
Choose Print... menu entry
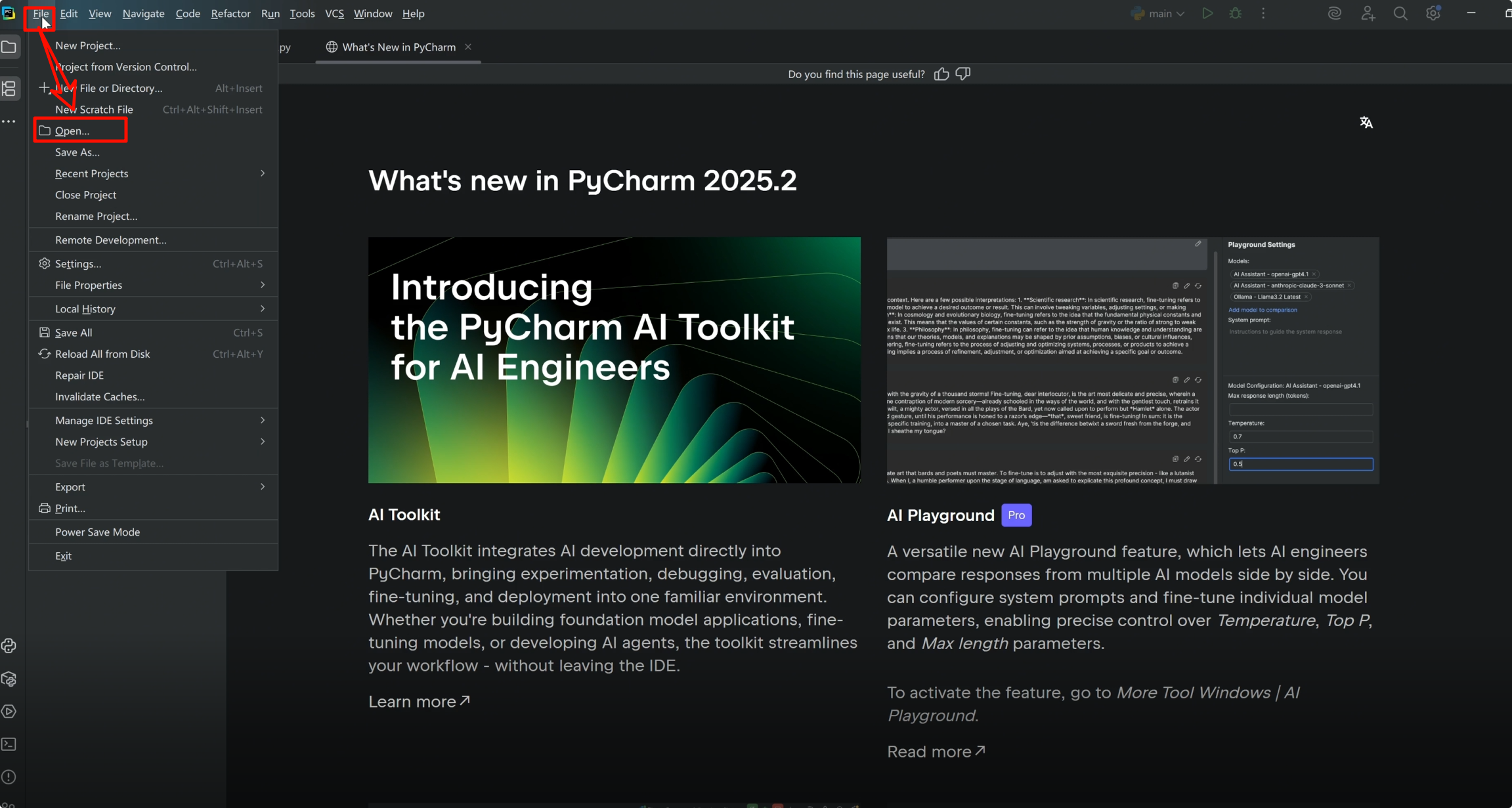point(153,508)
